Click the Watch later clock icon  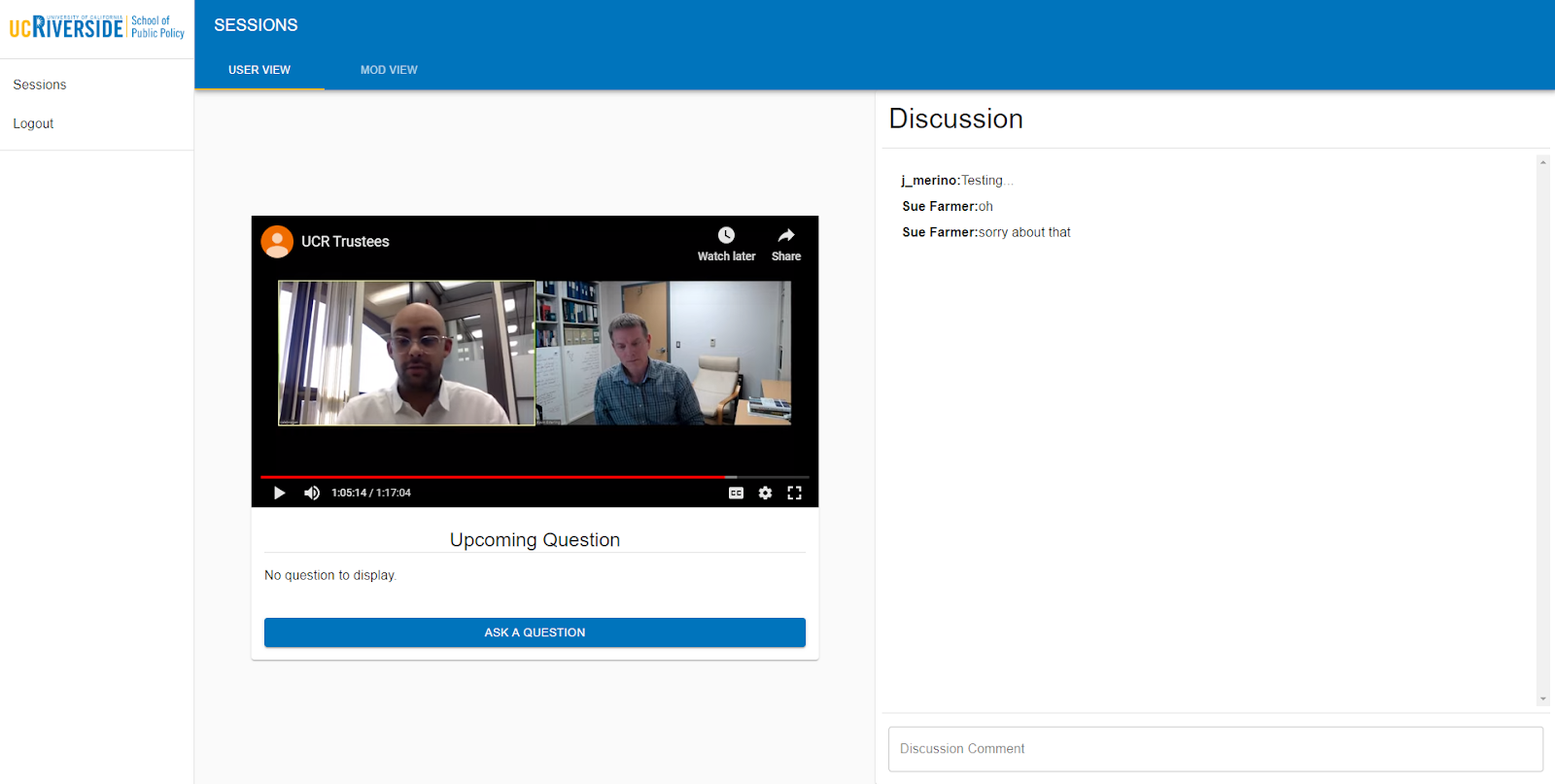[726, 236]
